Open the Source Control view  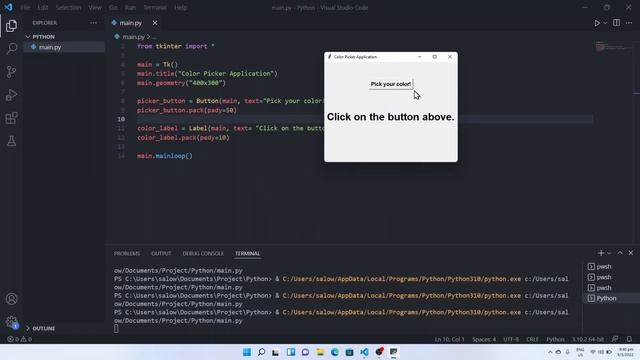(x=11, y=72)
